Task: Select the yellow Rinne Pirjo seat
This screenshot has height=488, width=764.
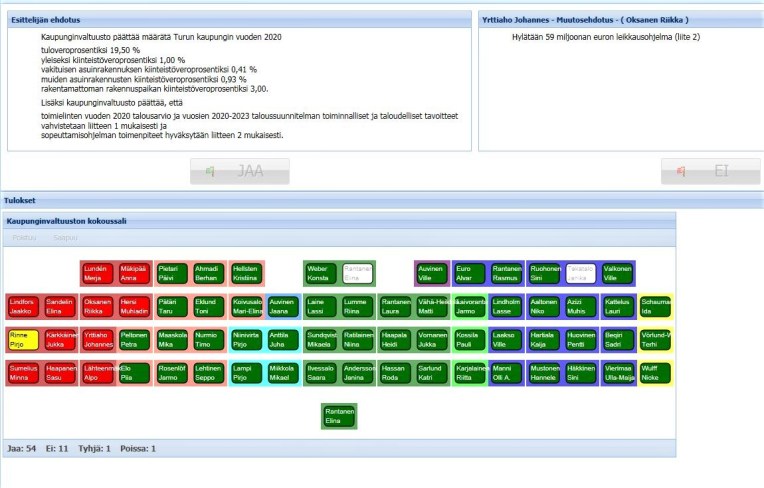Action: pyautogui.click(x=22, y=340)
